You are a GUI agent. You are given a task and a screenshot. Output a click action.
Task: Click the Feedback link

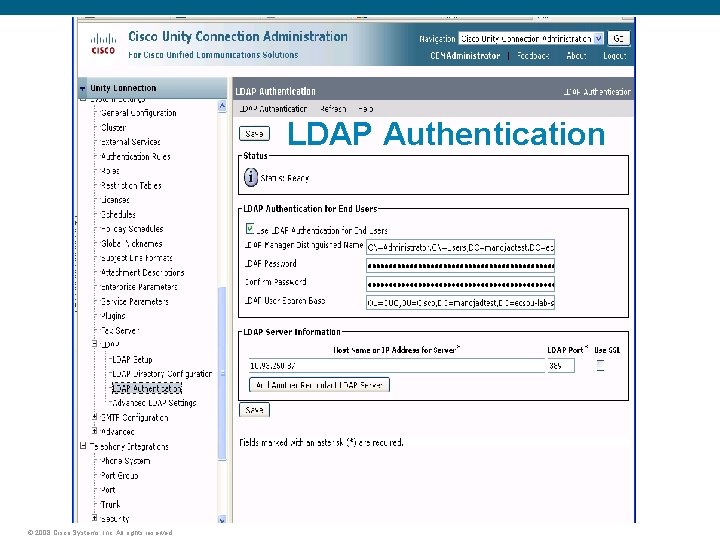point(533,56)
